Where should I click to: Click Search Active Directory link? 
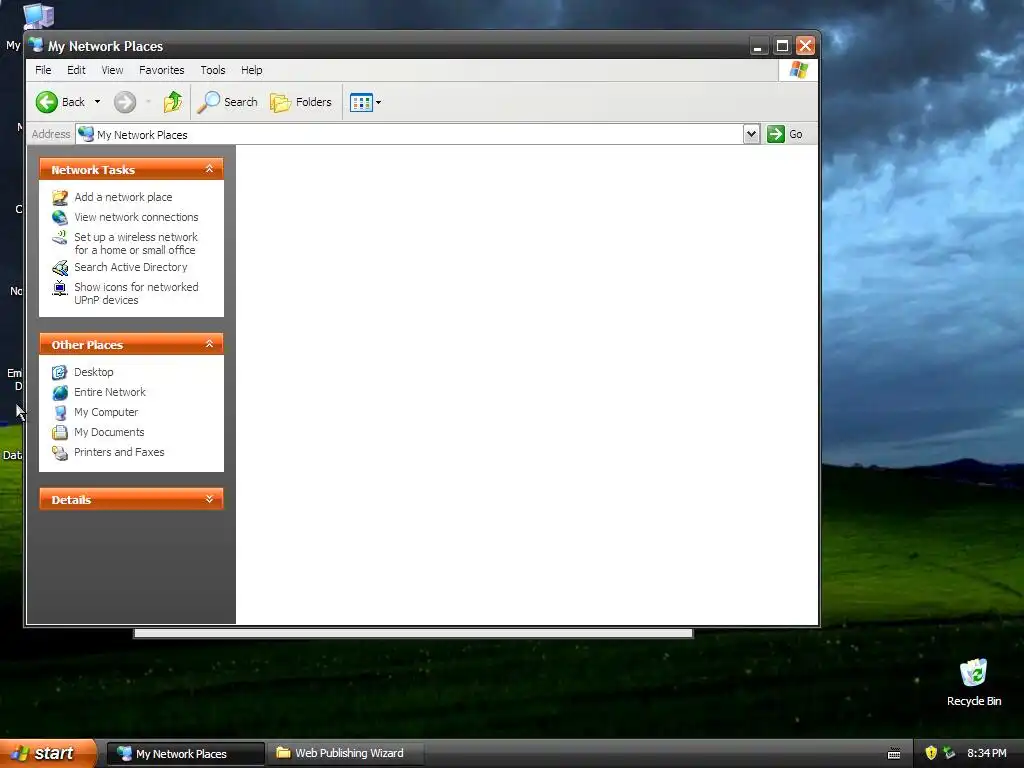pos(131,267)
